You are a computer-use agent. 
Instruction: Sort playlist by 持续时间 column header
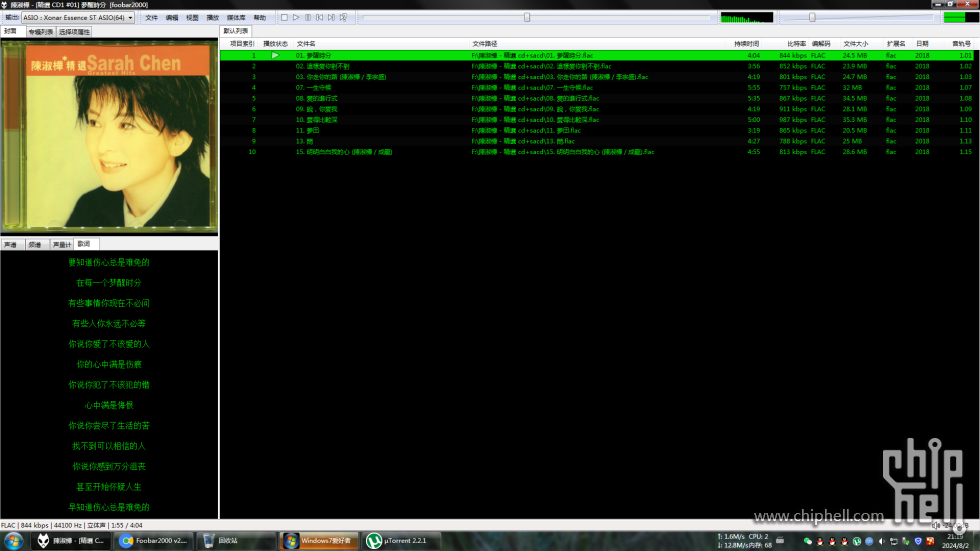746,44
